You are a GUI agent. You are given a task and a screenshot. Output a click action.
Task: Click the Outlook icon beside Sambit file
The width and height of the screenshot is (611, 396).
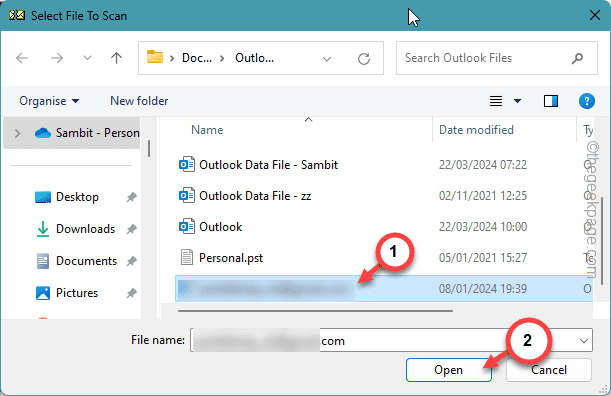click(x=187, y=164)
